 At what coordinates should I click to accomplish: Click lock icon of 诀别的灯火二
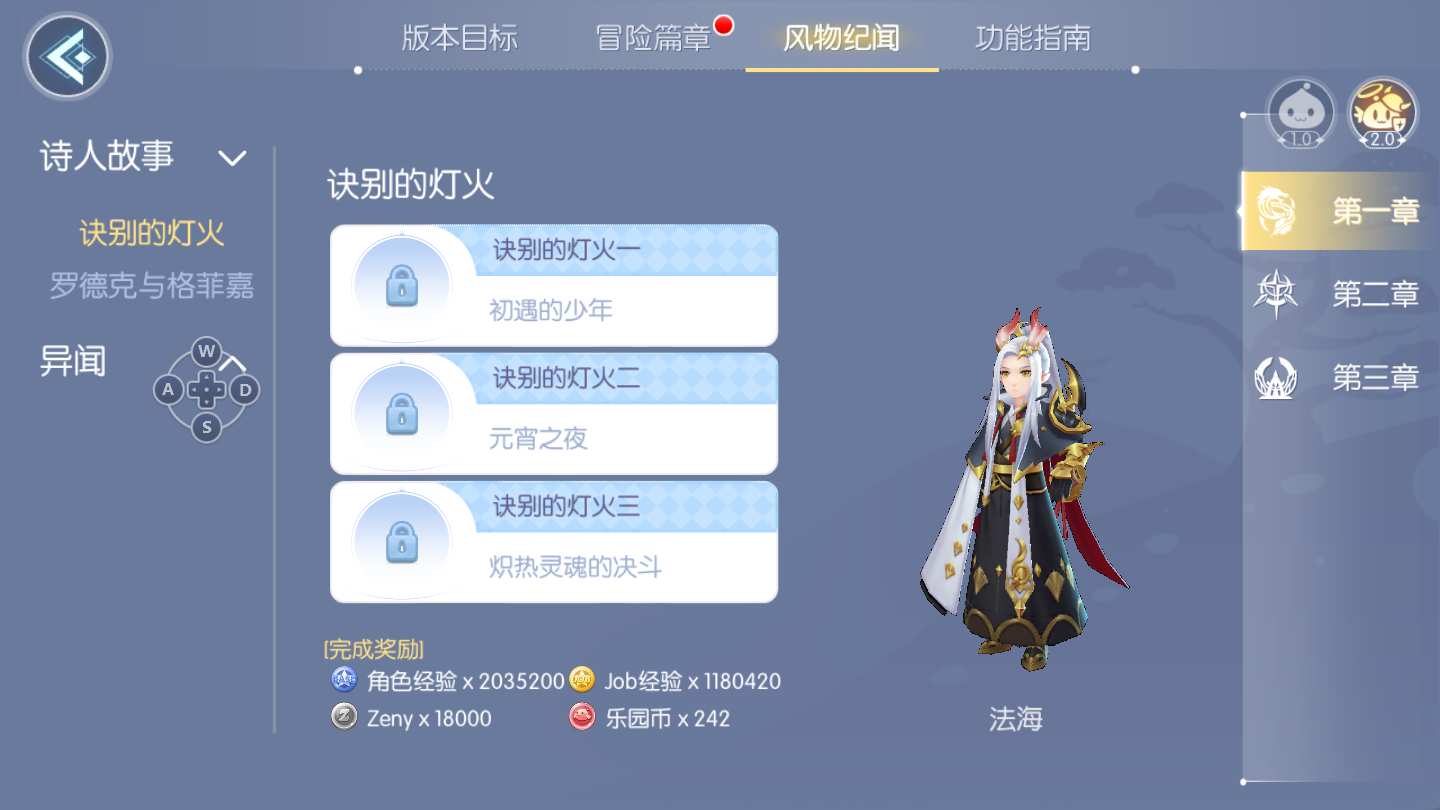pyautogui.click(x=402, y=413)
